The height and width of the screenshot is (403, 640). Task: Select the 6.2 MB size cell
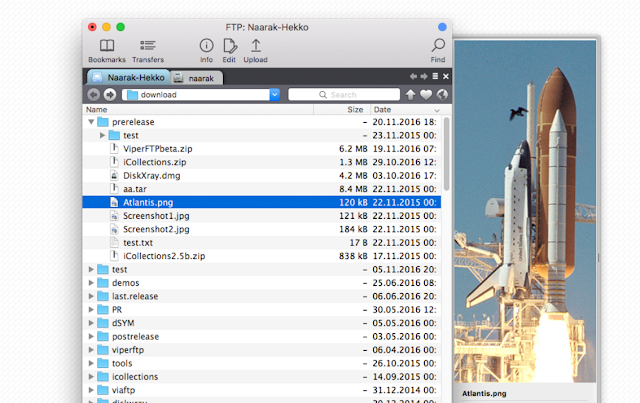pos(353,149)
